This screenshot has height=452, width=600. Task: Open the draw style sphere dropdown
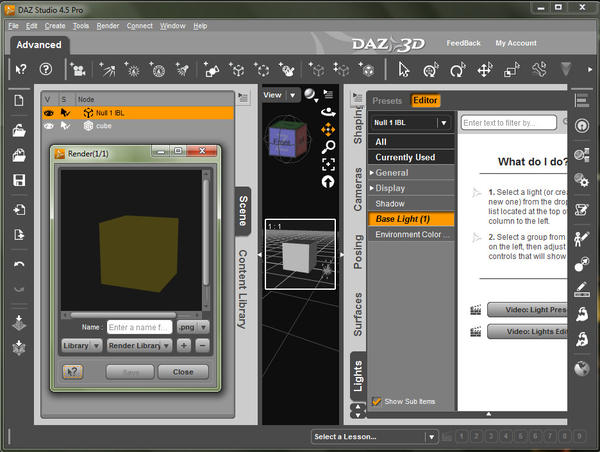(311, 95)
